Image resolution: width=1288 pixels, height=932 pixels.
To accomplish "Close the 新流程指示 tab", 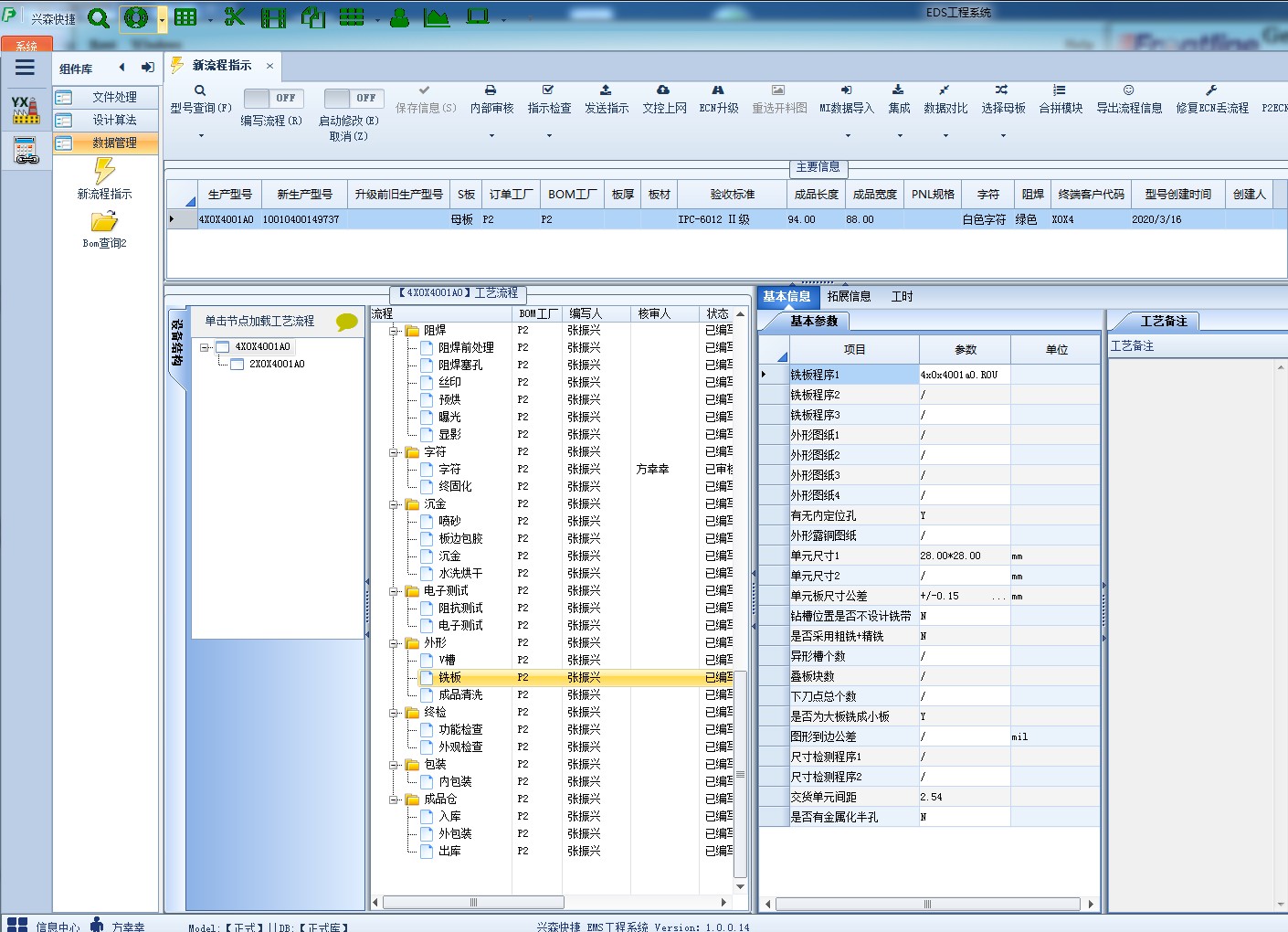I will pos(269,66).
